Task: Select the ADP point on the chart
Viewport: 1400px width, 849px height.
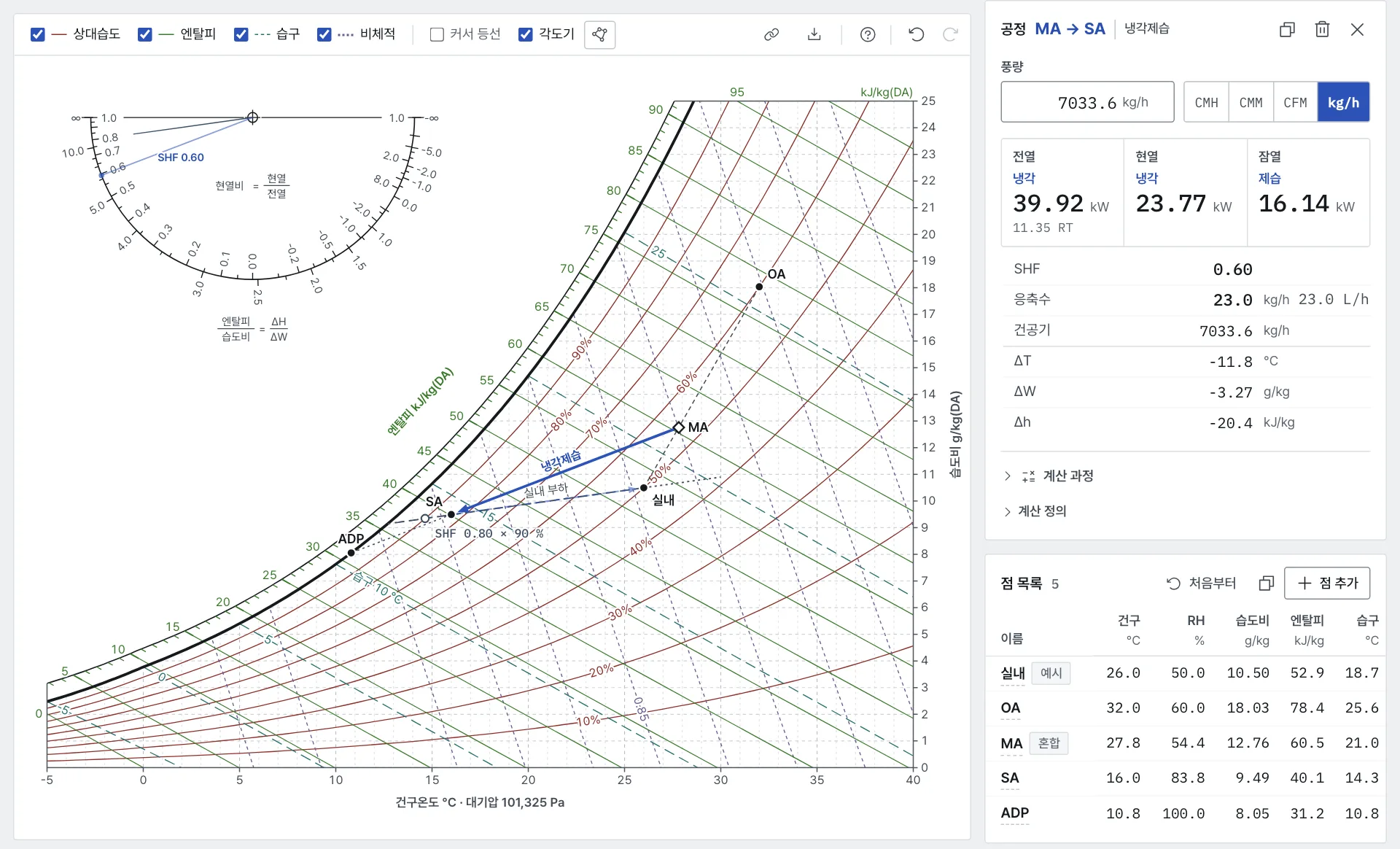Action: point(351,553)
